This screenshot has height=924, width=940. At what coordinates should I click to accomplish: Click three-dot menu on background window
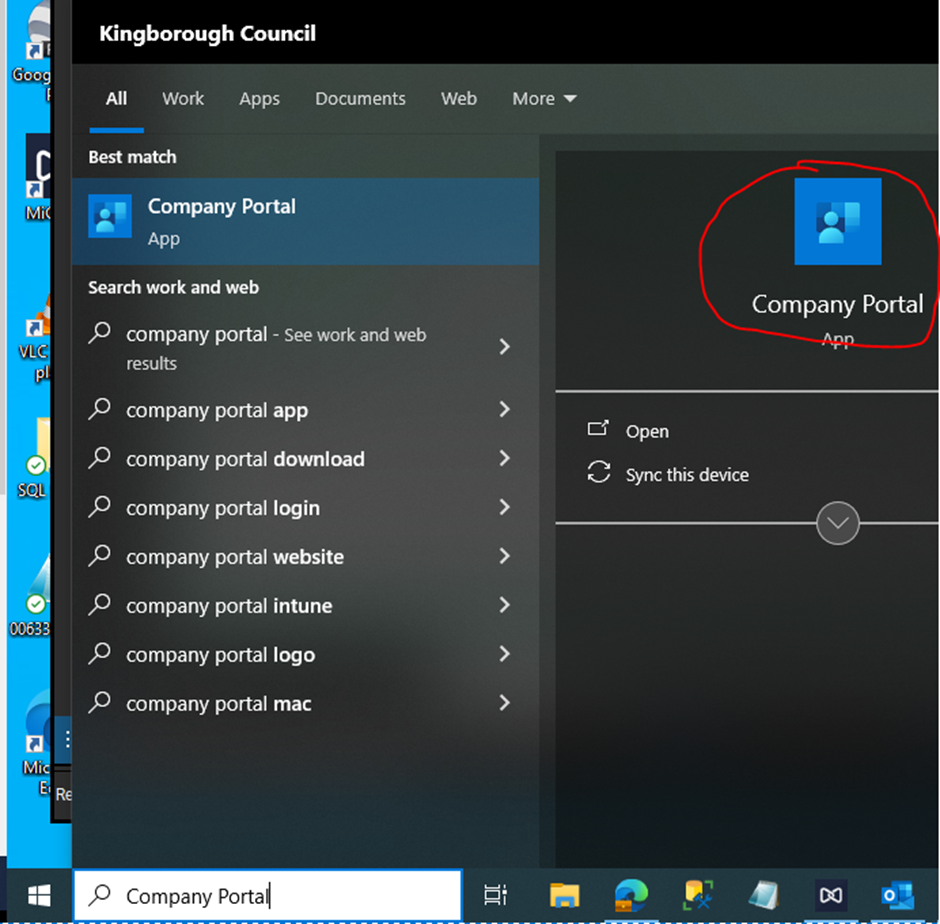pos(67,739)
